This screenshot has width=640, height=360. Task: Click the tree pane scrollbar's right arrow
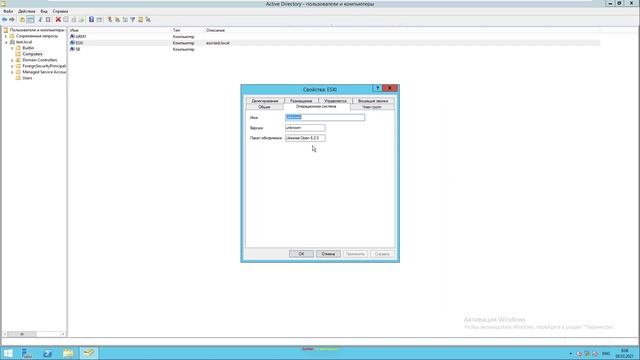[x=63, y=334]
